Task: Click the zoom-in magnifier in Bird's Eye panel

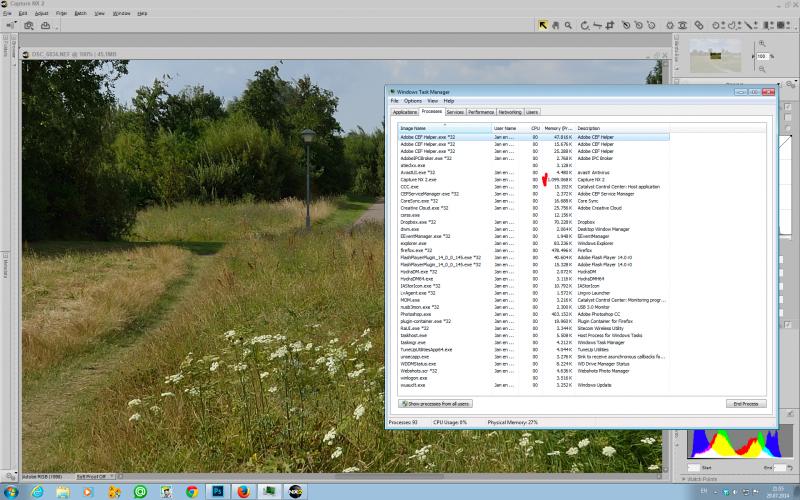Action: point(762,44)
